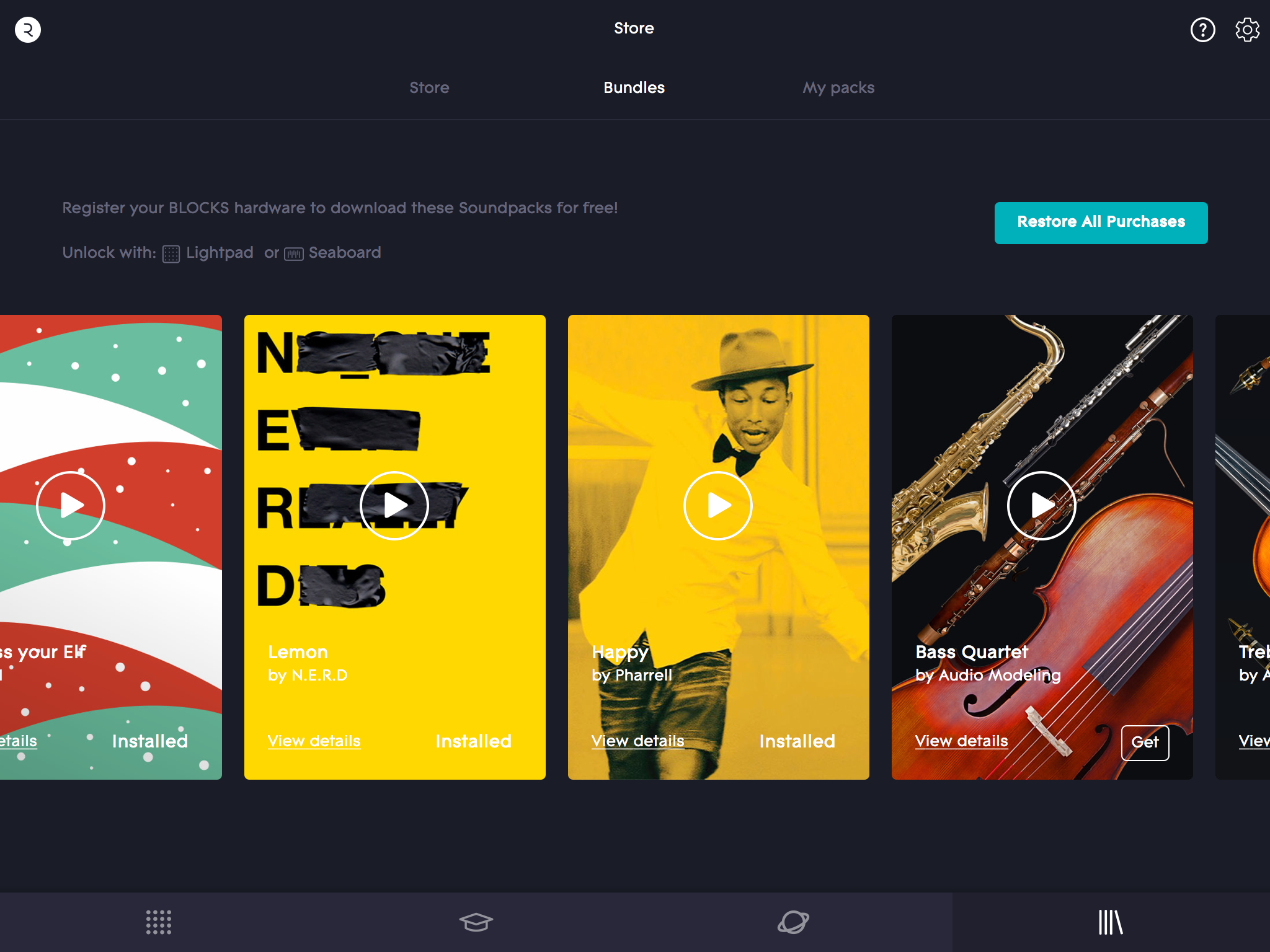Open the help question mark icon

(x=1202, y=30)
